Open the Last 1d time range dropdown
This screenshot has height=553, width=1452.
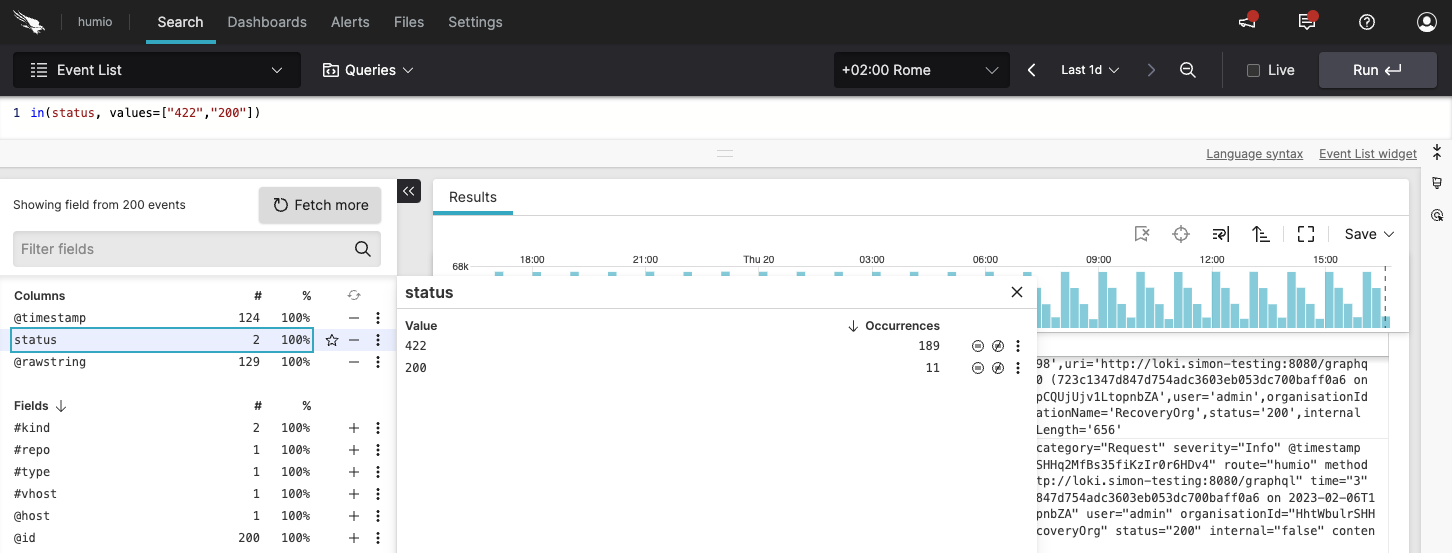point(1089,70)
